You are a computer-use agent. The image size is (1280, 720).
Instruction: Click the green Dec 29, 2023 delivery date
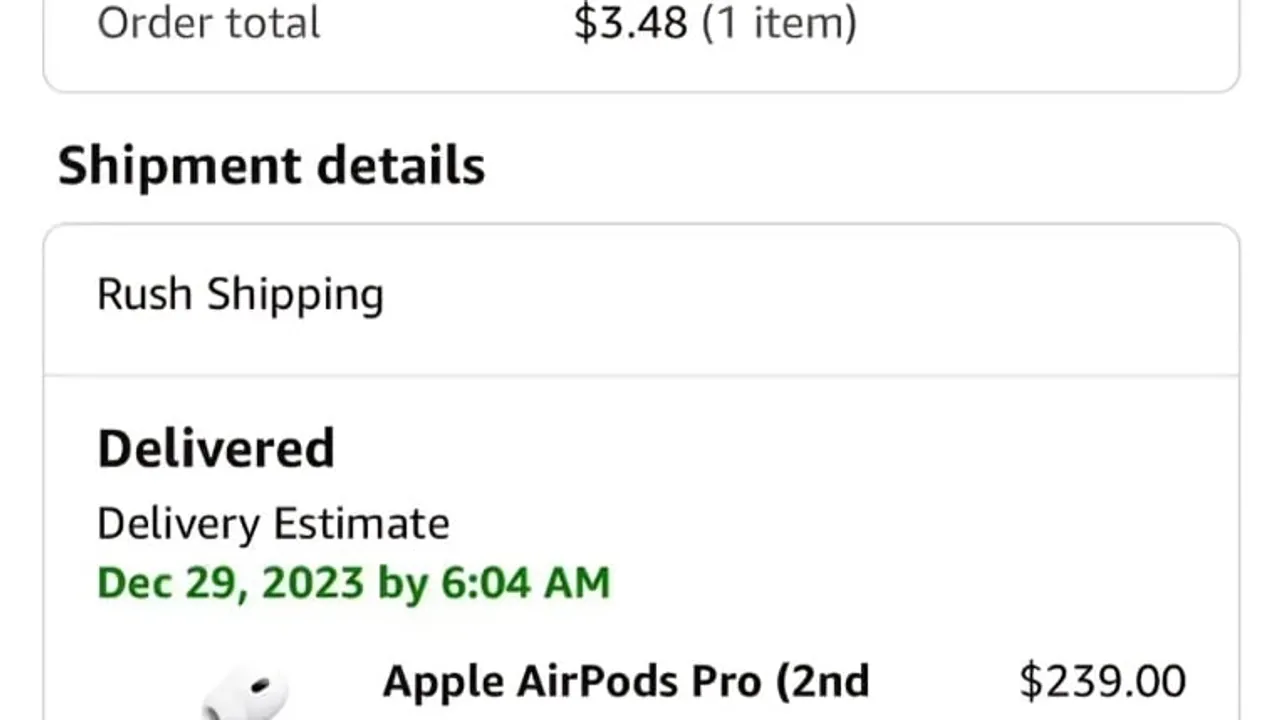coord(353,583)
